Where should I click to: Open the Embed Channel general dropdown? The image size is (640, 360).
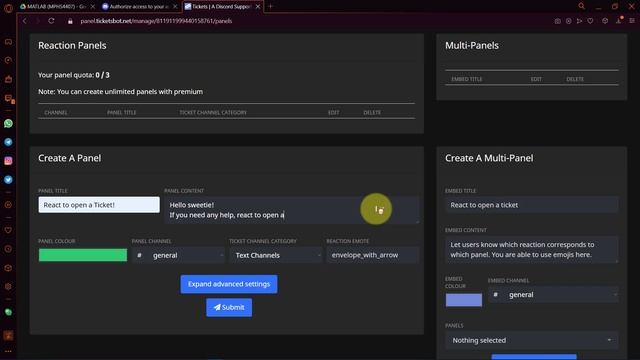pos(553,295)
